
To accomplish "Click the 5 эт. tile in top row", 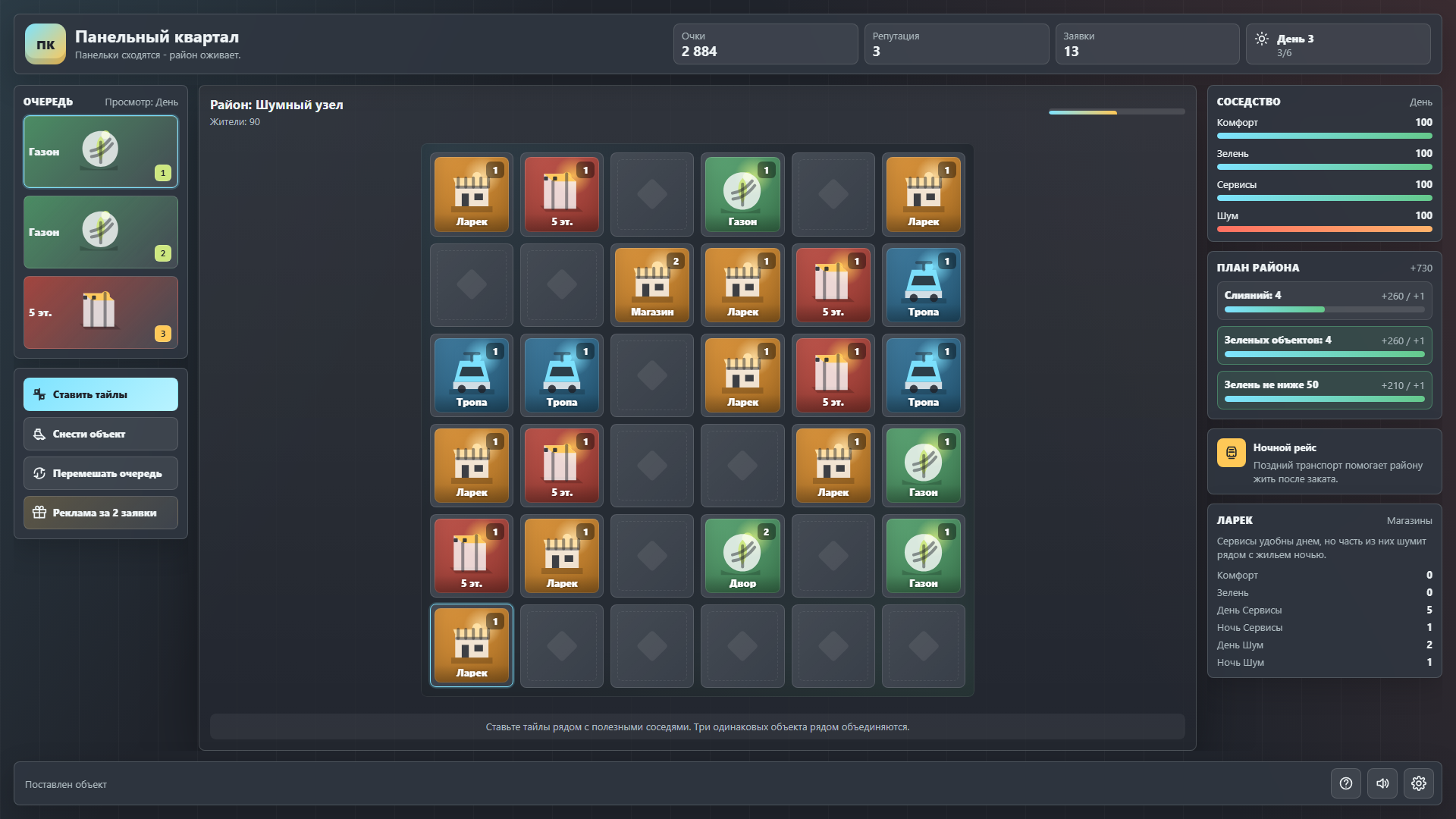I will click(x=562, y=194).
